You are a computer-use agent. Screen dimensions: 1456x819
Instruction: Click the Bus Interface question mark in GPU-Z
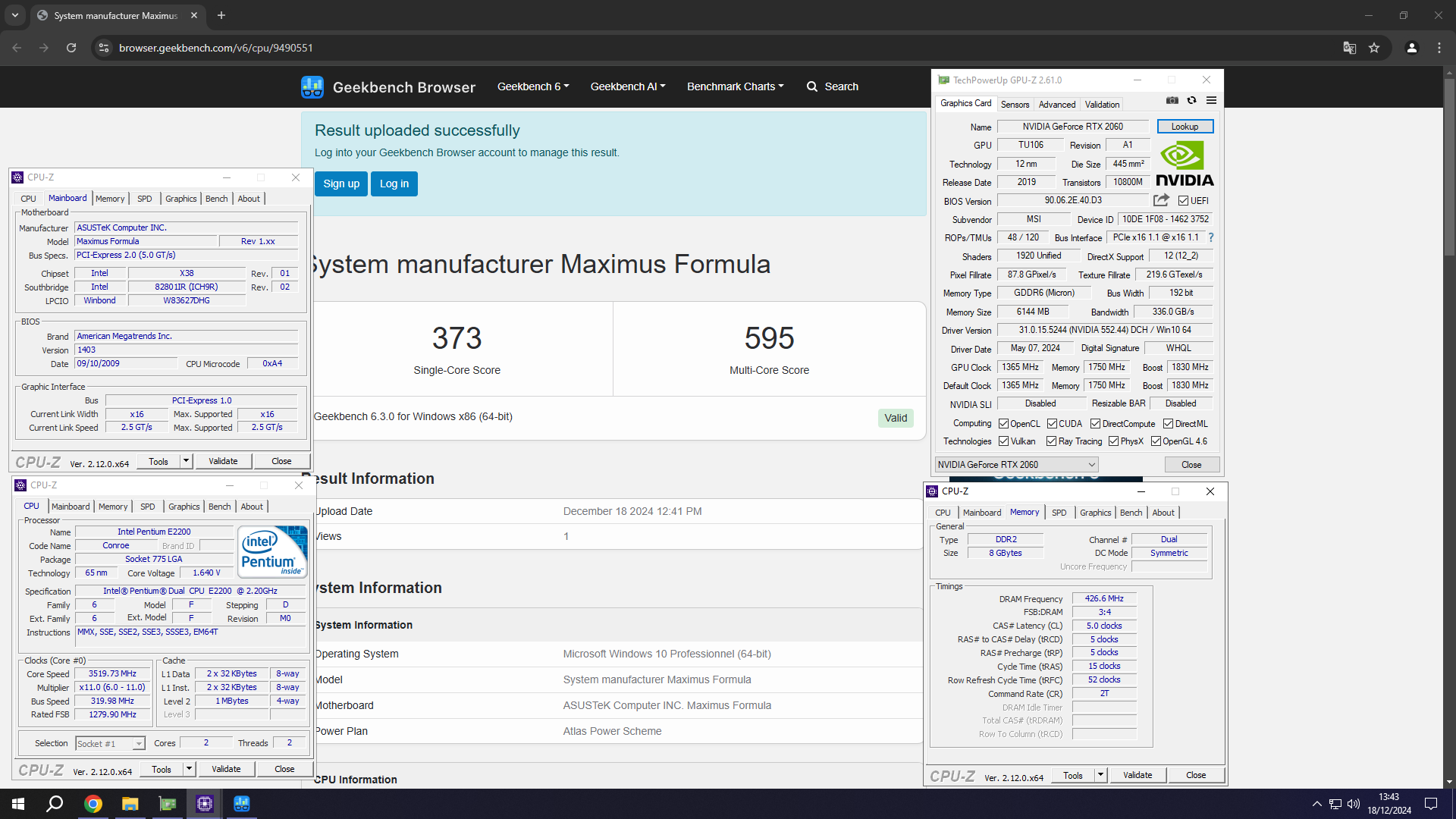point(1211,237)
